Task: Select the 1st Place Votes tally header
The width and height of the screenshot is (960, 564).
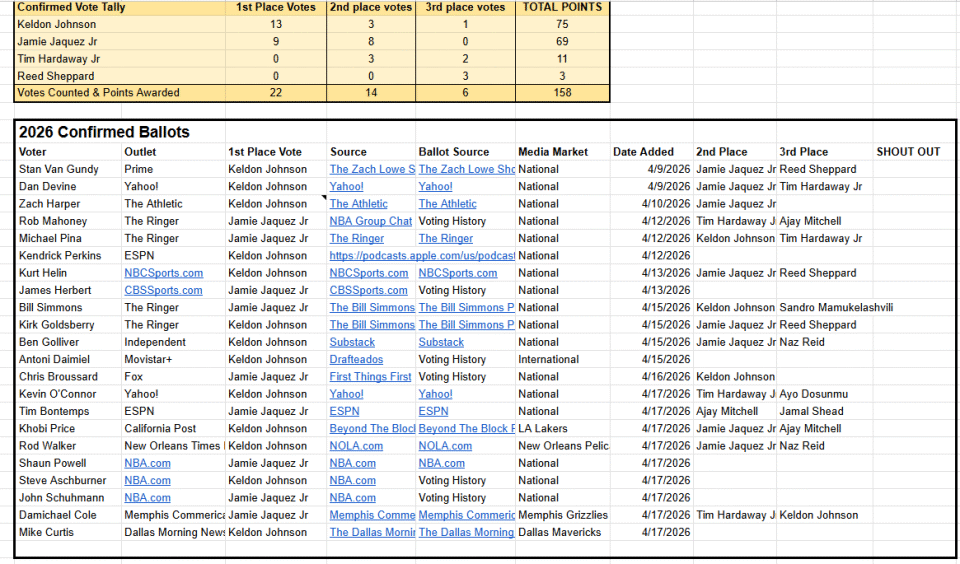Action: [276, 7]
